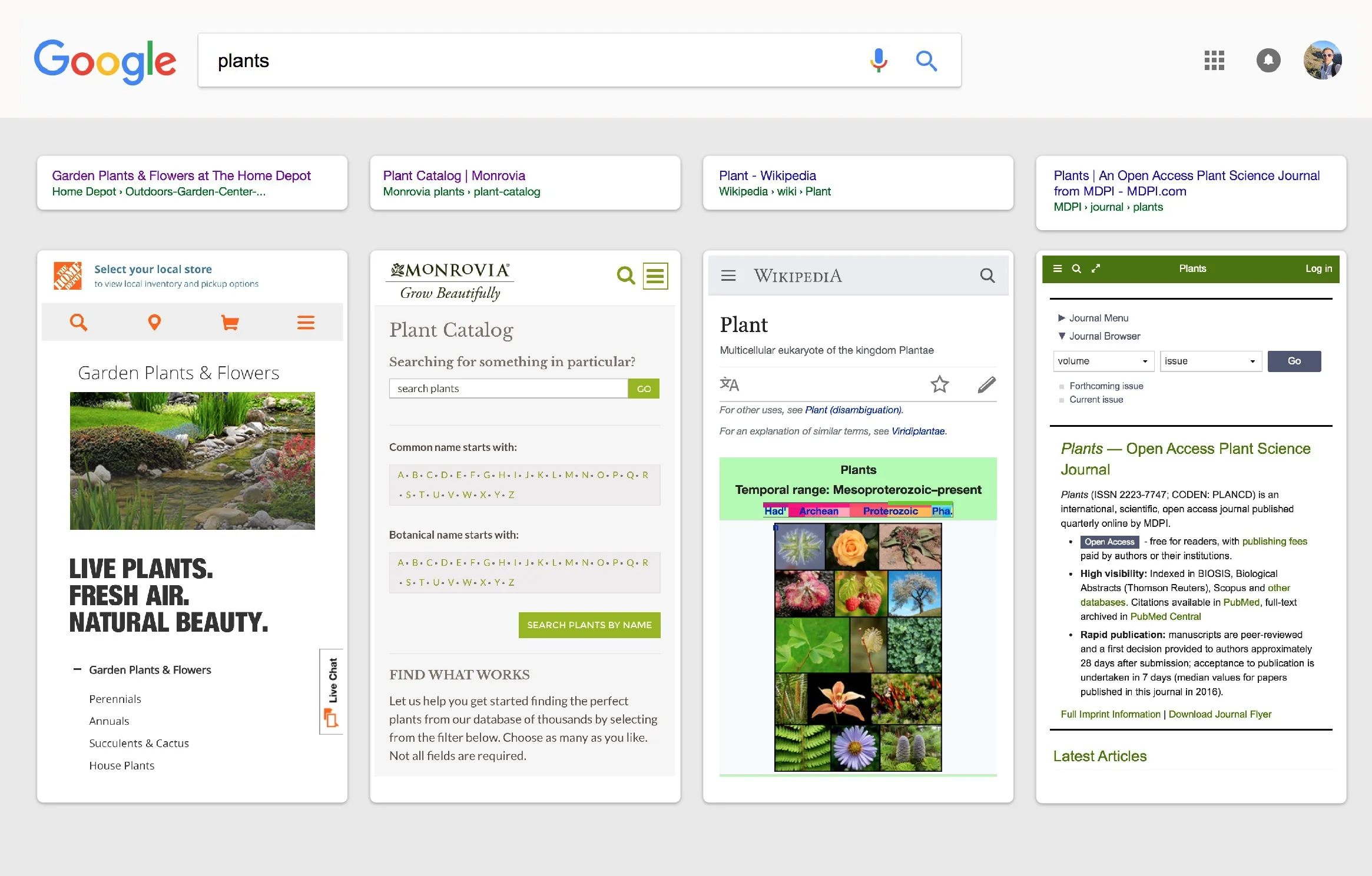Select Succulents & Cactus menu item

tap(139, 743)
